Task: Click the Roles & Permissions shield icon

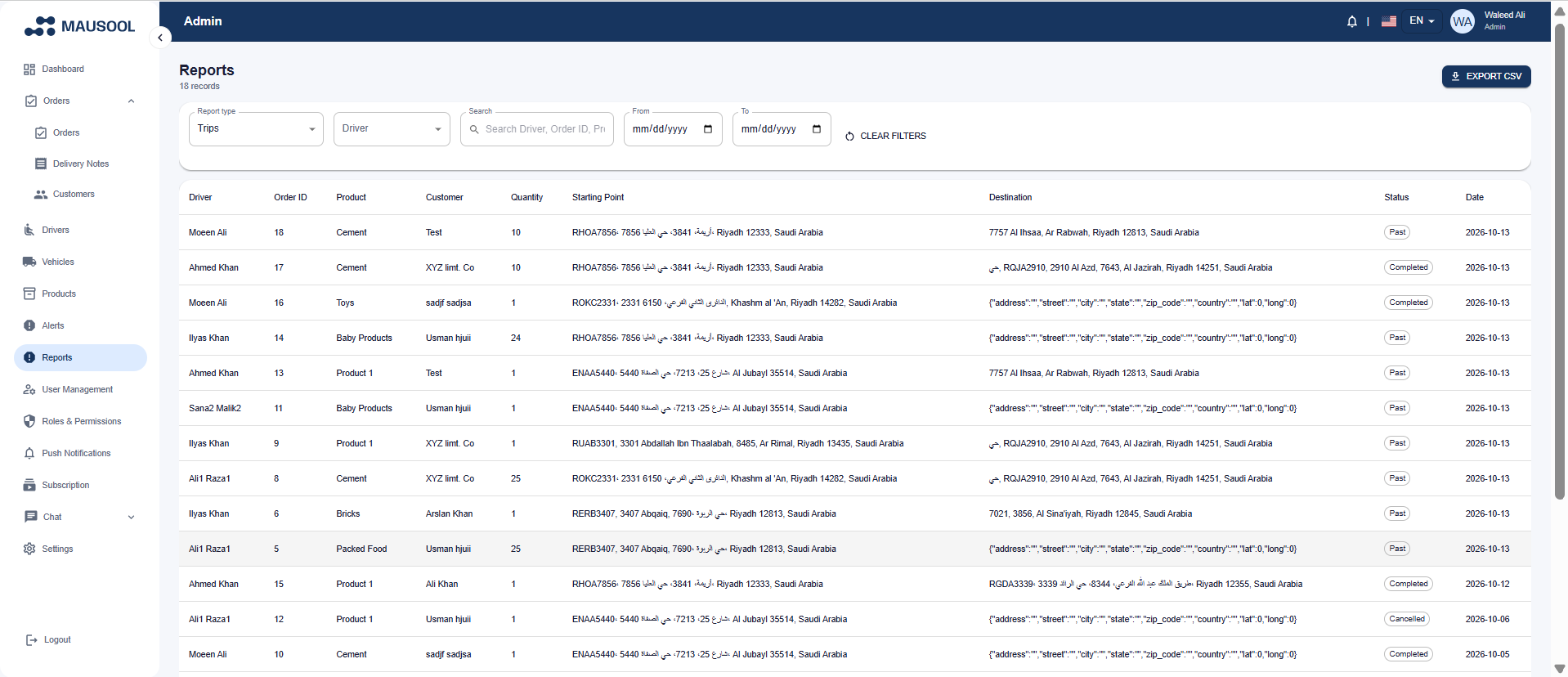Action: pos(29,421)
